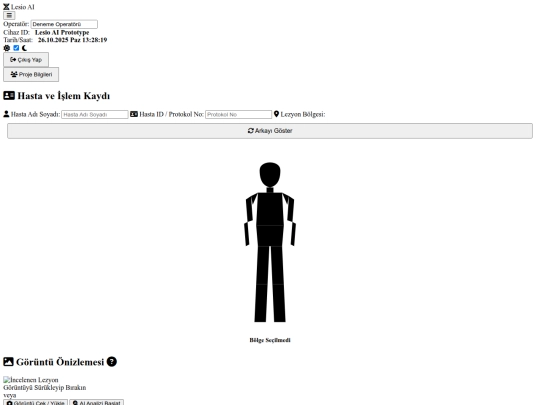Click the picture icon beside Görüntü Önizlemesi

(x=8, y=362)
